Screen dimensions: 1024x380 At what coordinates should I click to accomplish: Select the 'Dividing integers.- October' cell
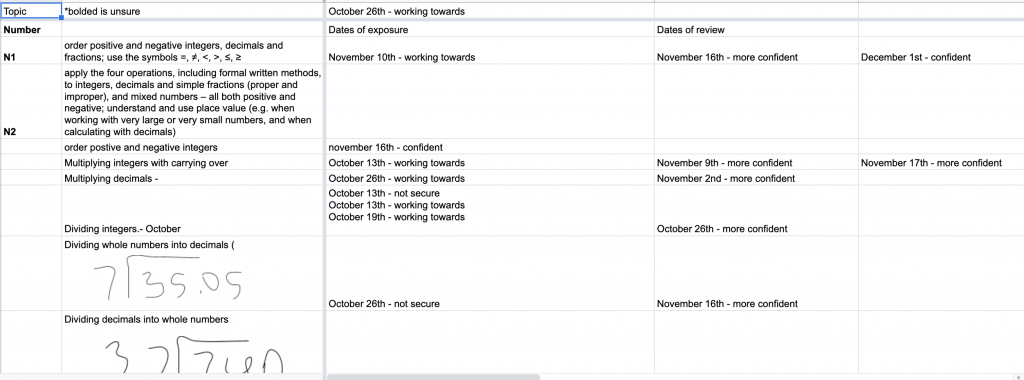coord(193,211)
